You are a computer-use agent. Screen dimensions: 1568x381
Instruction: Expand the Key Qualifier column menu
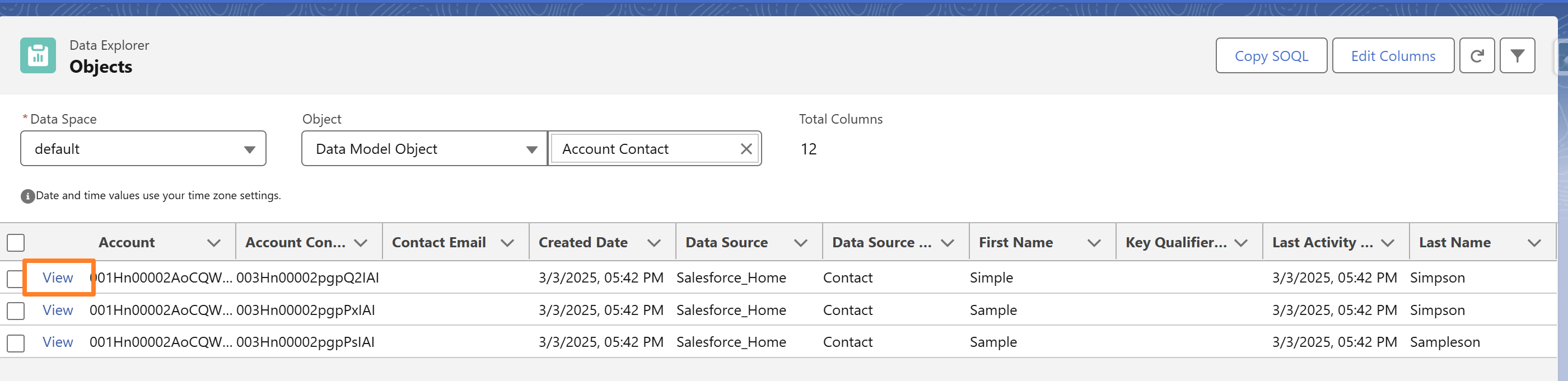[1240, 243]
